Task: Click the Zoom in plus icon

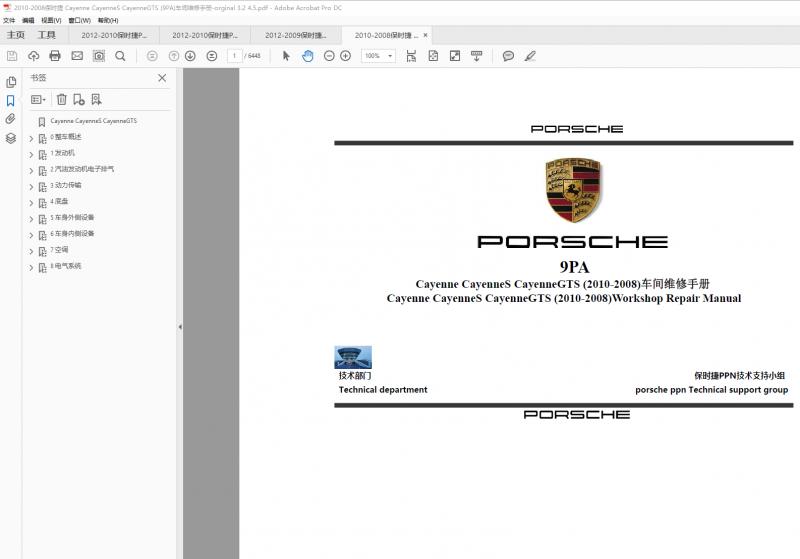Action: [345, 56]
